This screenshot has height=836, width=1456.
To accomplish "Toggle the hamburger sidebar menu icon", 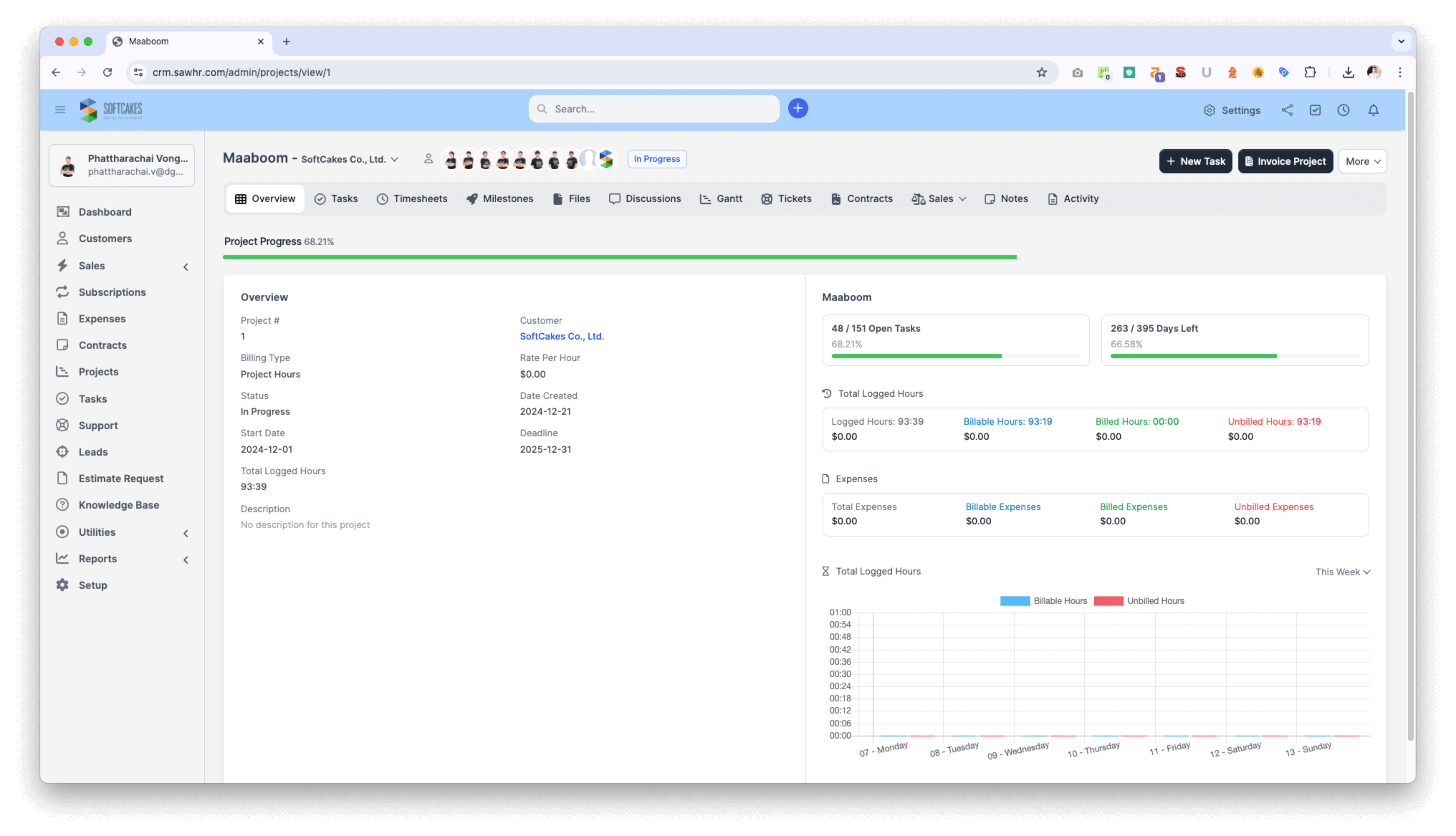I will pyautogui.click(x=60, y=109).
